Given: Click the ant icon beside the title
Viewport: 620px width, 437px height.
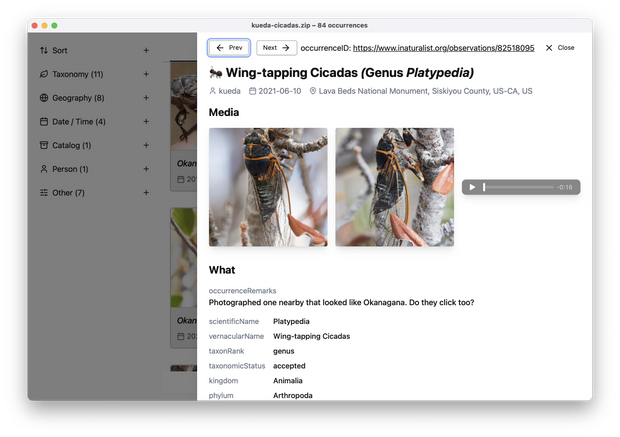Looking at the screenshot, I should 215,73.
